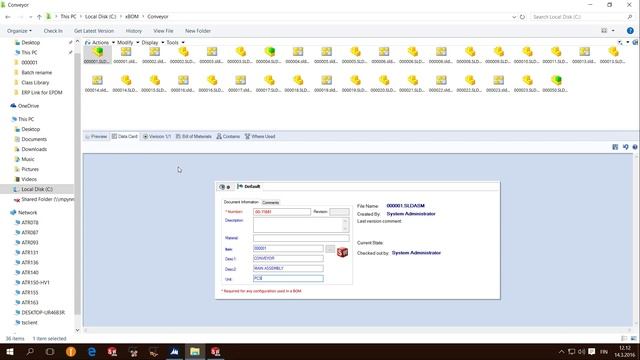Switch to details view in status bar

[624, 338]
